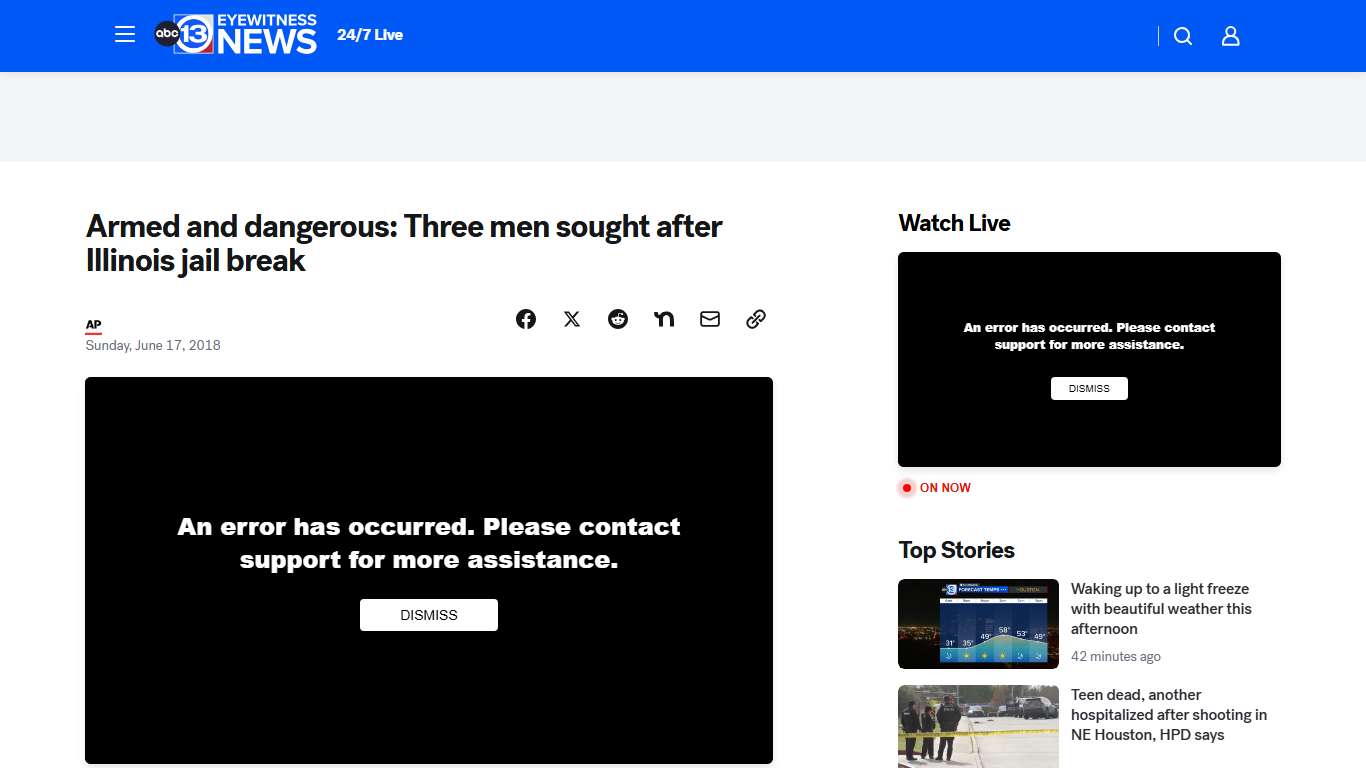Open the Top Stories section
This screenshot has height=768, width=1366.
[x=956, y=550]
